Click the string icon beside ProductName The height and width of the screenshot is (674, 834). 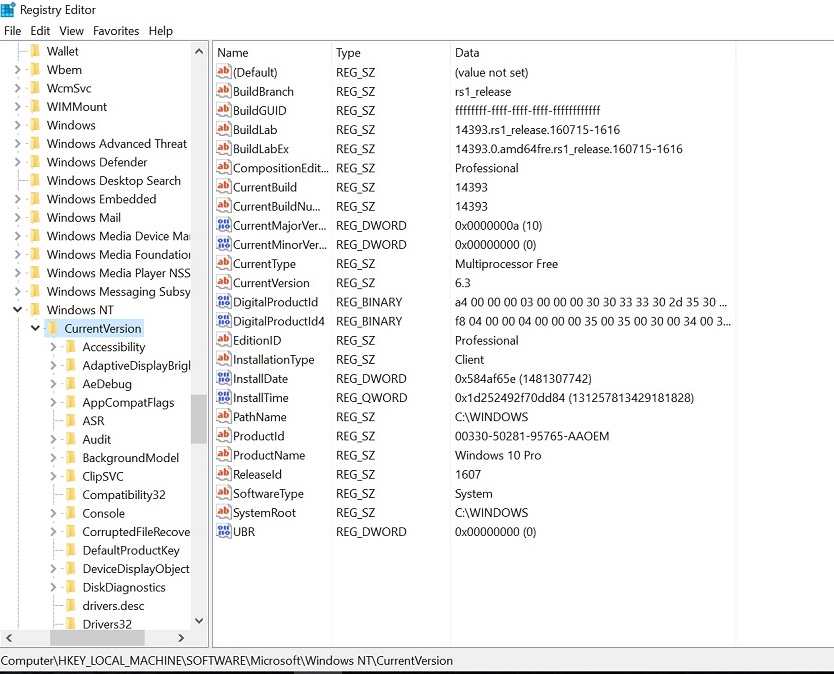(223, 455)
